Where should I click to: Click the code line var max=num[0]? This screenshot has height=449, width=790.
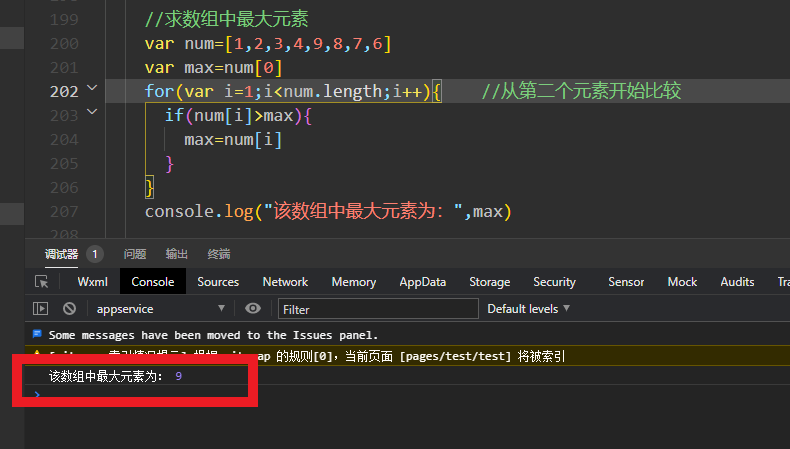(x=214, y=68)
